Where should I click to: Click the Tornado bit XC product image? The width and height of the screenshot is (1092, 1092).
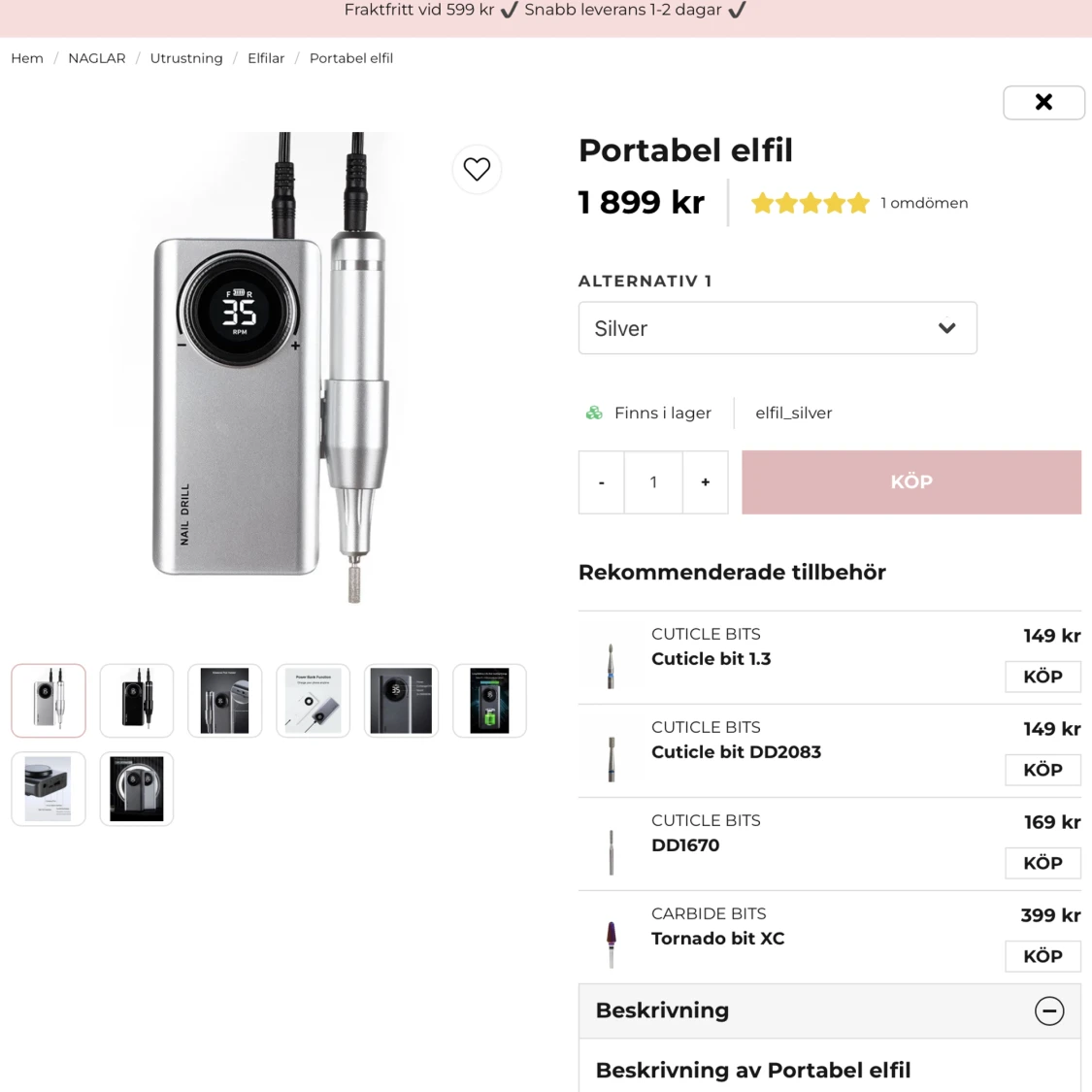tap(612, 945)
